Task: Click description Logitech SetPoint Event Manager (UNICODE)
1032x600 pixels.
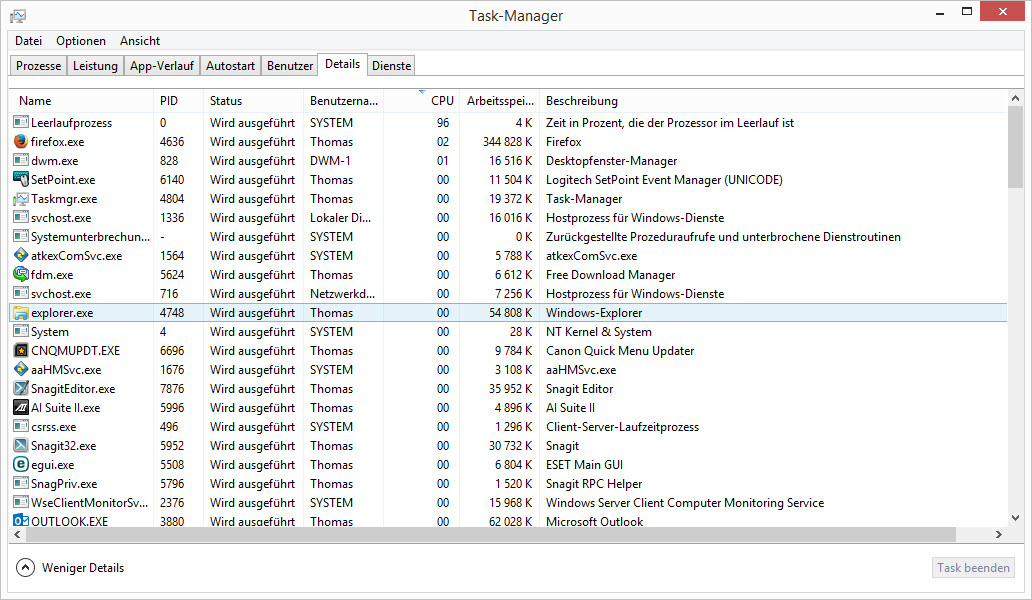Action: tap(664, 179)
